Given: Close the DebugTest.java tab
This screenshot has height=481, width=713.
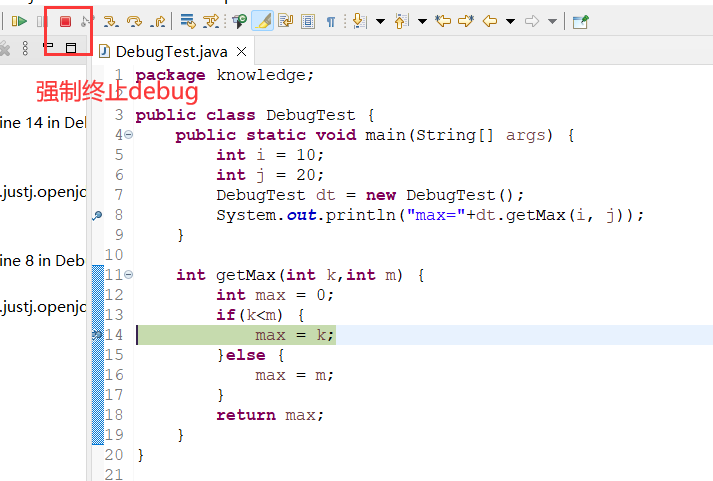Looking at the screenshot, I should 241,52.
